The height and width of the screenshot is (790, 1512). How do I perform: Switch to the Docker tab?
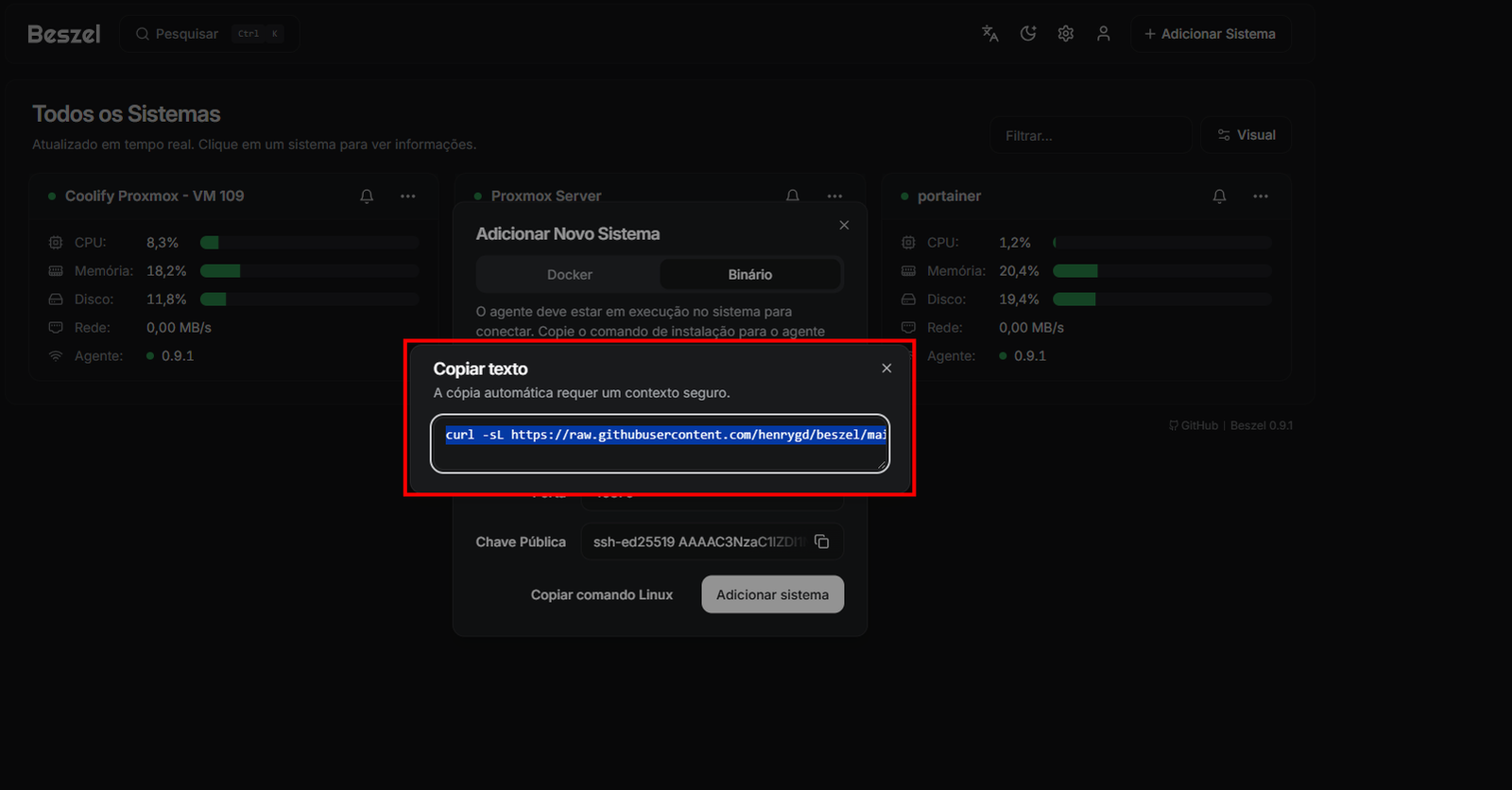pyautogui.click(x=569, y=275)
